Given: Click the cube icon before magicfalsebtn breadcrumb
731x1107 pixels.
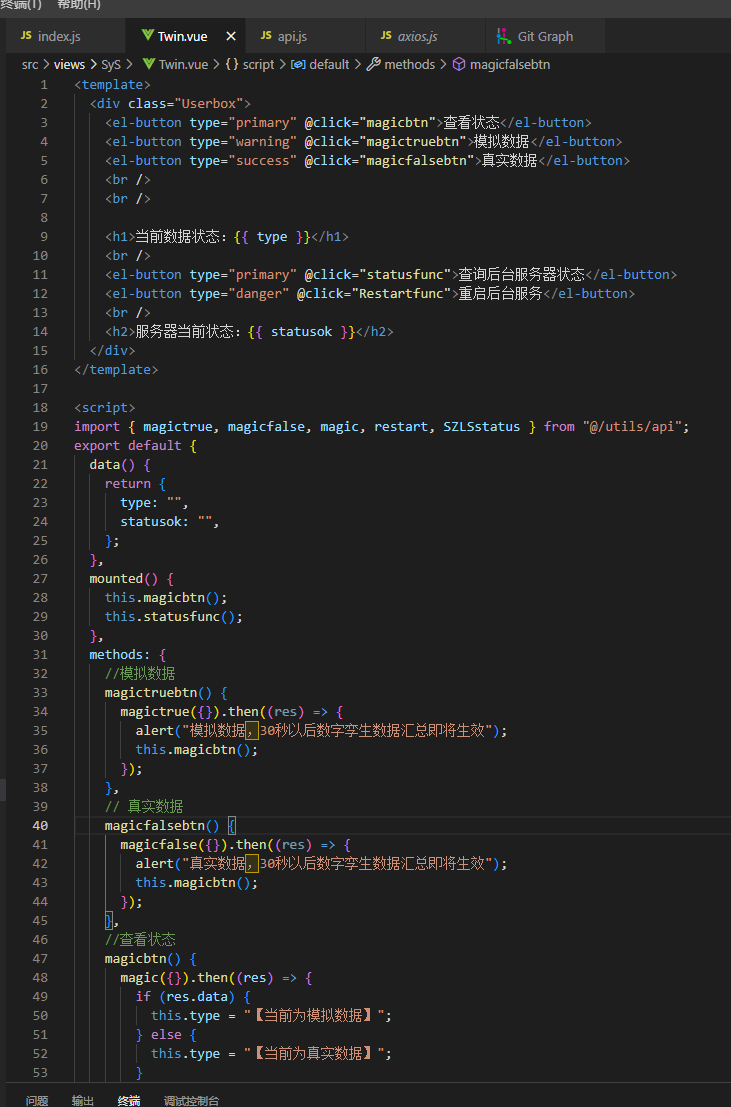Looking at the screenshot, I should coord(459,64).
